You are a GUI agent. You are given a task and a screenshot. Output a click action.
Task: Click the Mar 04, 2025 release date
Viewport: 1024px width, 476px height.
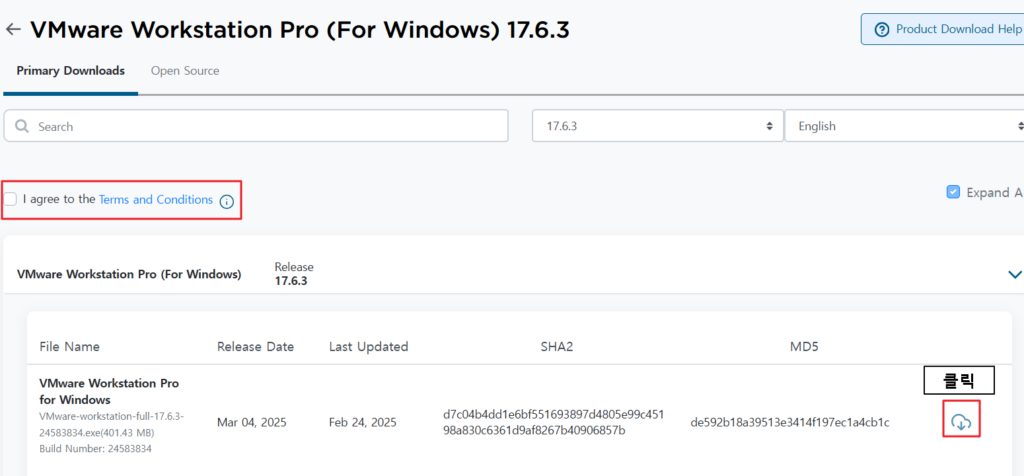click(252, 422)
